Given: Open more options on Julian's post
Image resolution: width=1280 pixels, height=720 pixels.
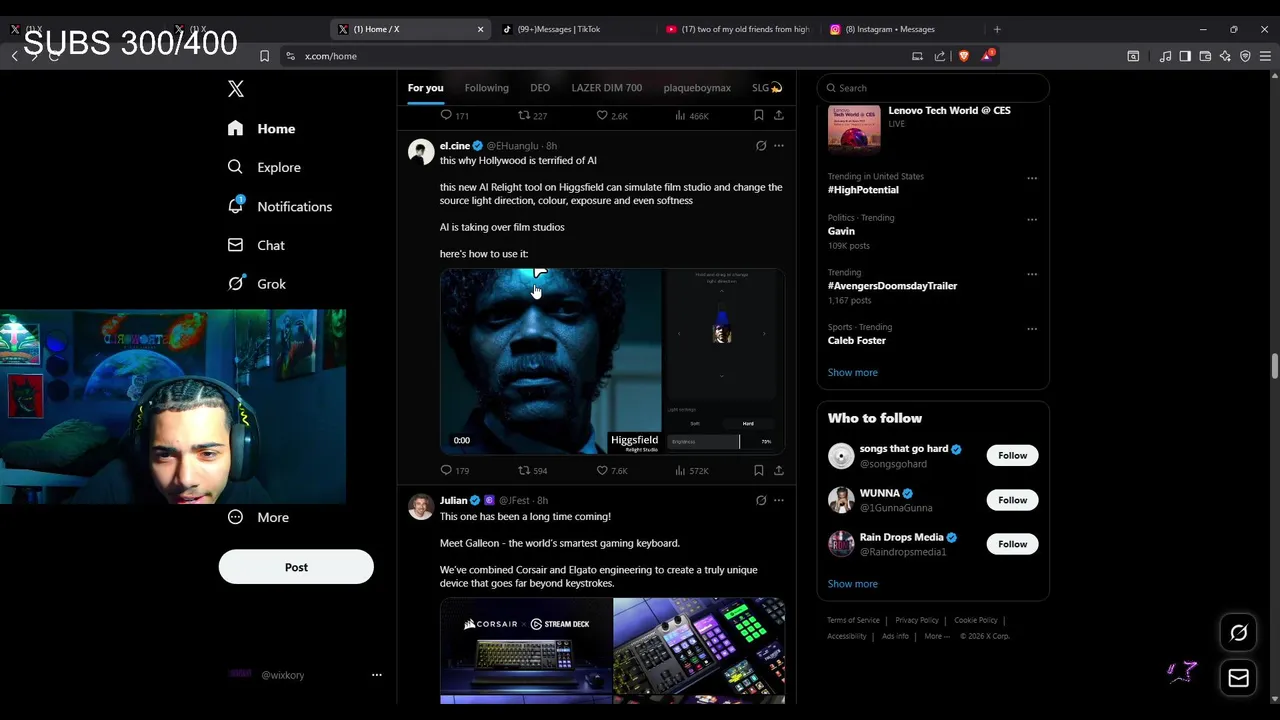Looking at the screenshot, I should (779, 500).
